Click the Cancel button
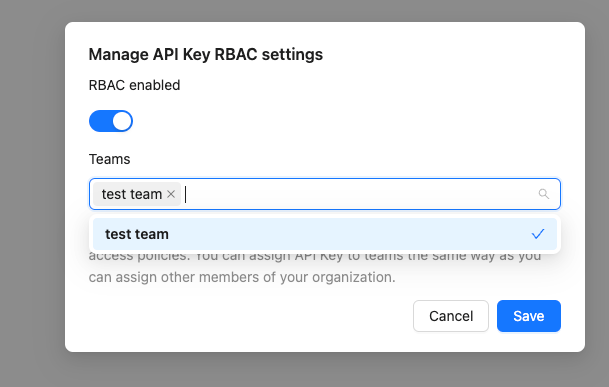The image size is (609, 387). click(451, 316)
